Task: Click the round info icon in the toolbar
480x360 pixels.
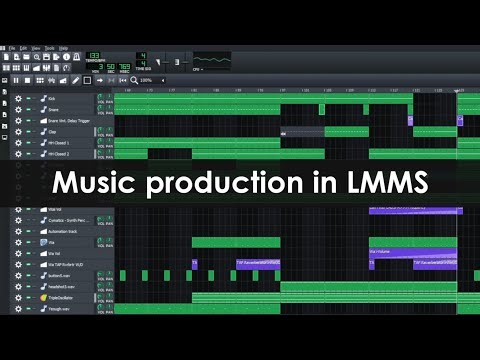Action: coord(66,57)
